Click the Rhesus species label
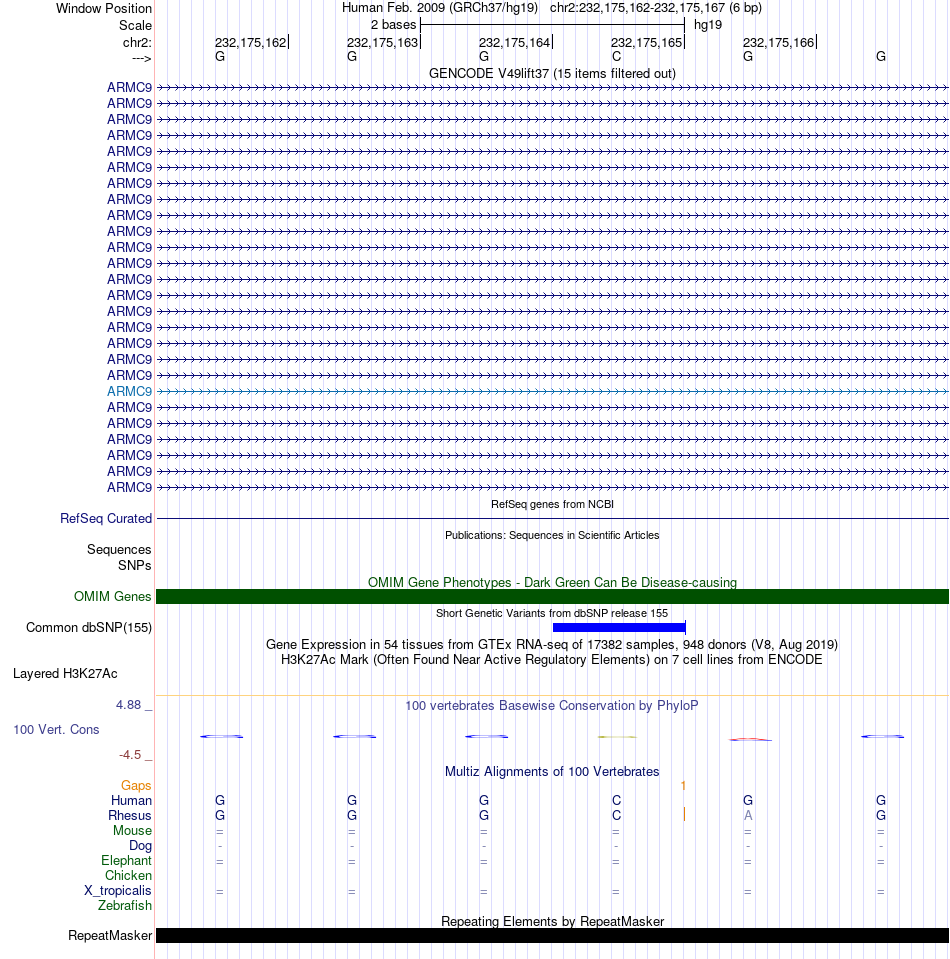This screenshot has width=950, height=959. click(130, 815)
